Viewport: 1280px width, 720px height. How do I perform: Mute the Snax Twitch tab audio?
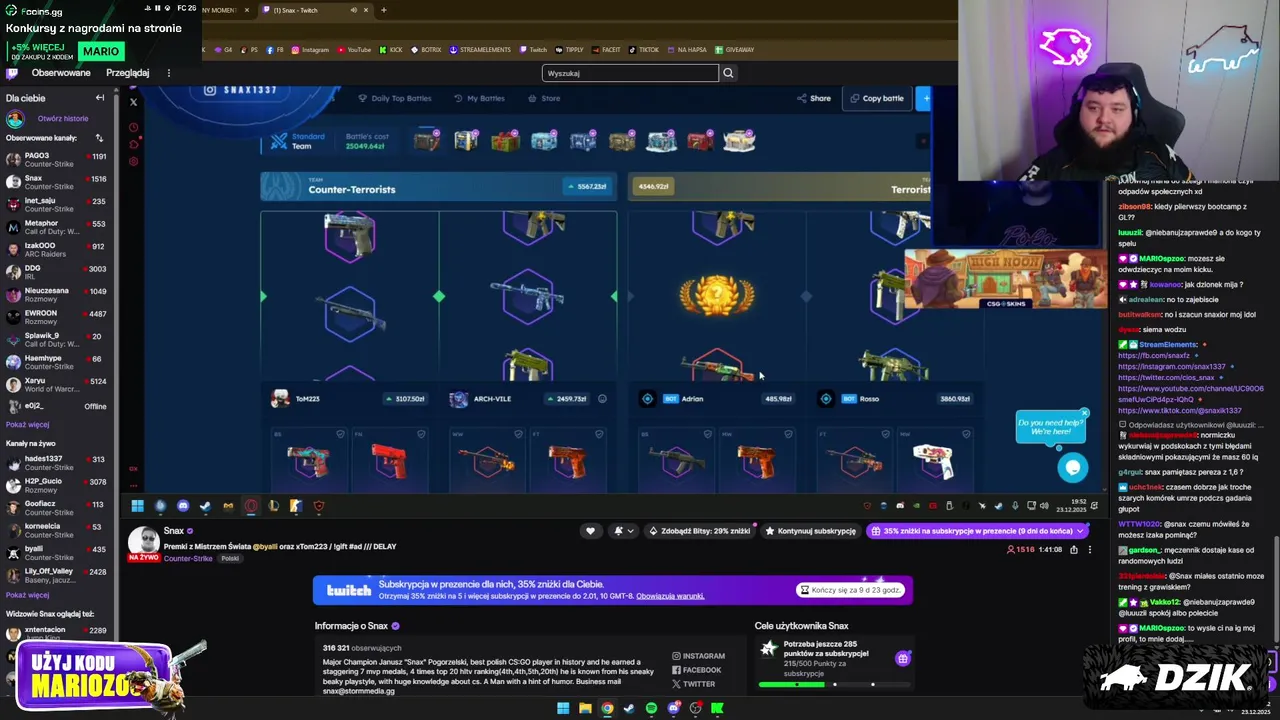click(x=353, y=10)
